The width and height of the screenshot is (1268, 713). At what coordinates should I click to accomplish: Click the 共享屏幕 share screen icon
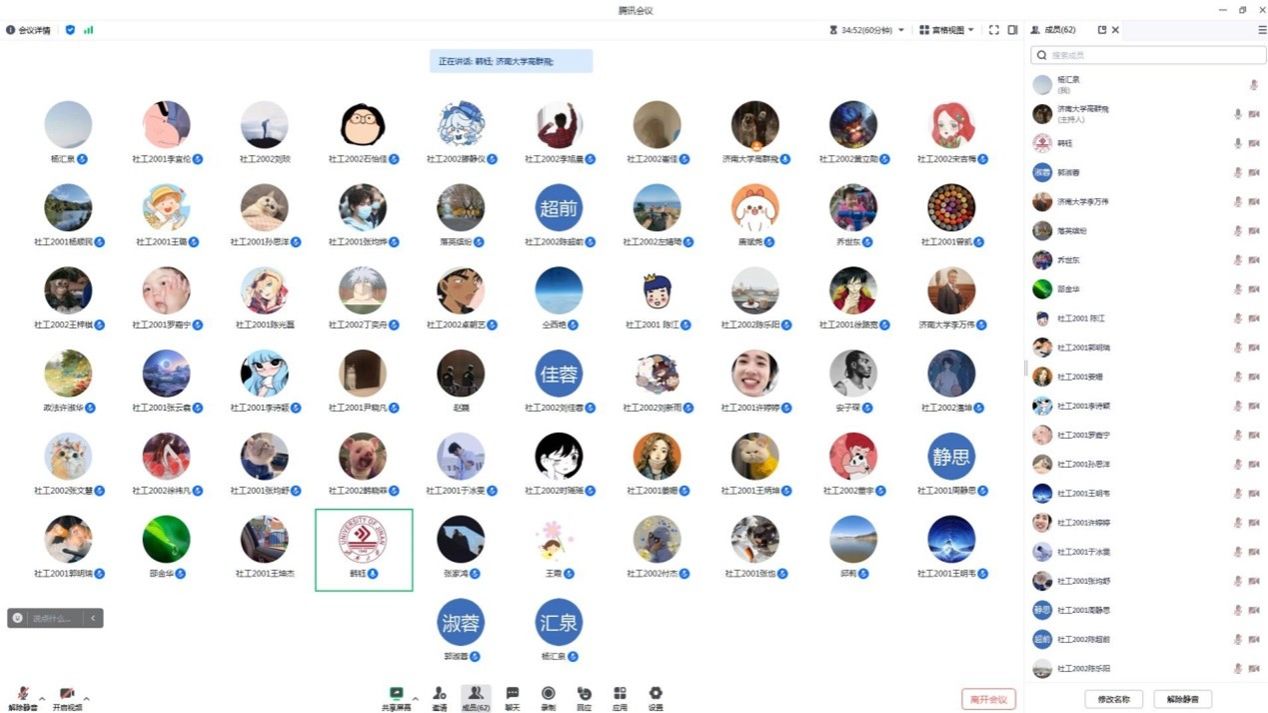click(x=396, y=694)
